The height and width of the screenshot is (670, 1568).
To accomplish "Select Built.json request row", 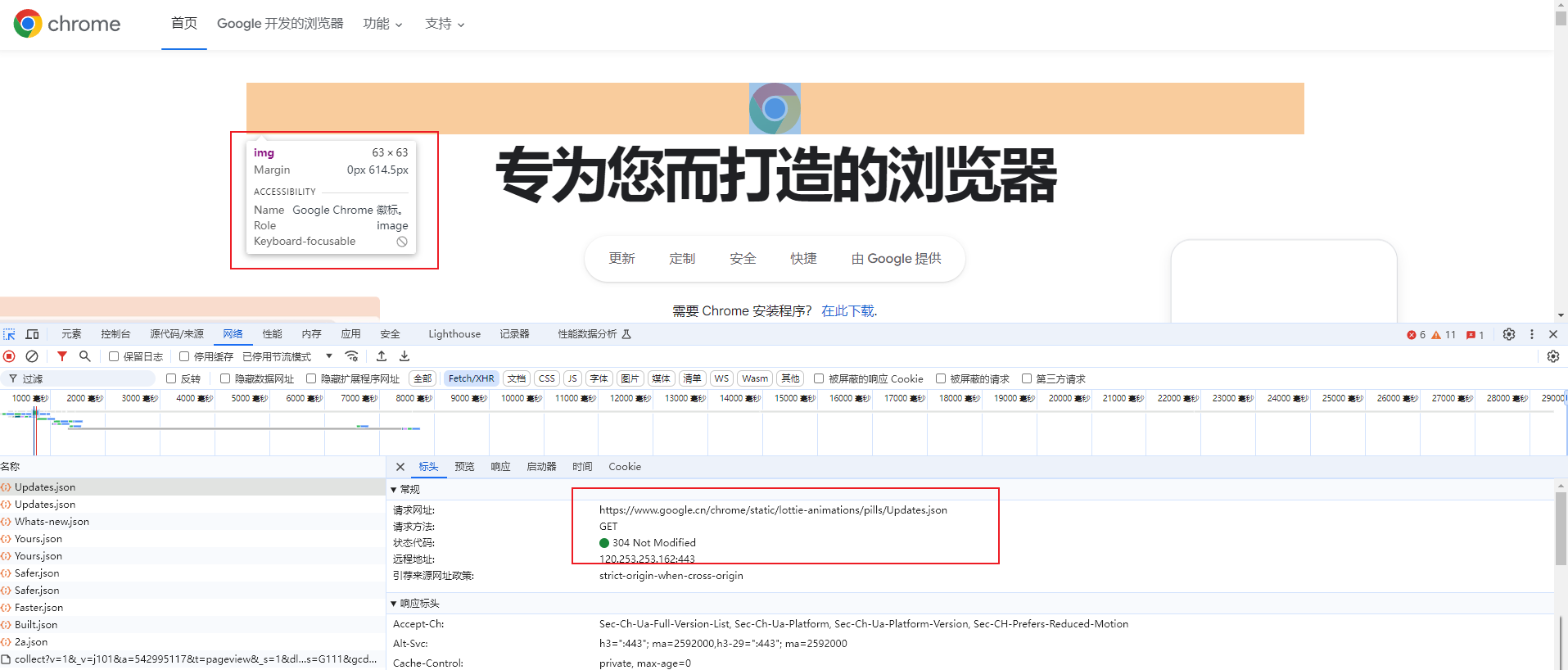I will click(x=192, y=625).
